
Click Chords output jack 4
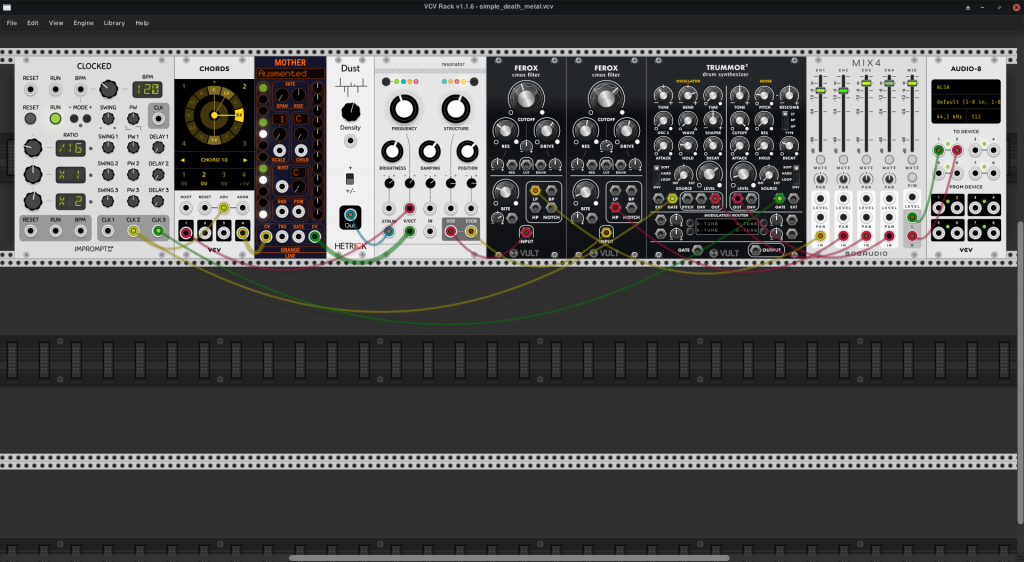[242, 232]
